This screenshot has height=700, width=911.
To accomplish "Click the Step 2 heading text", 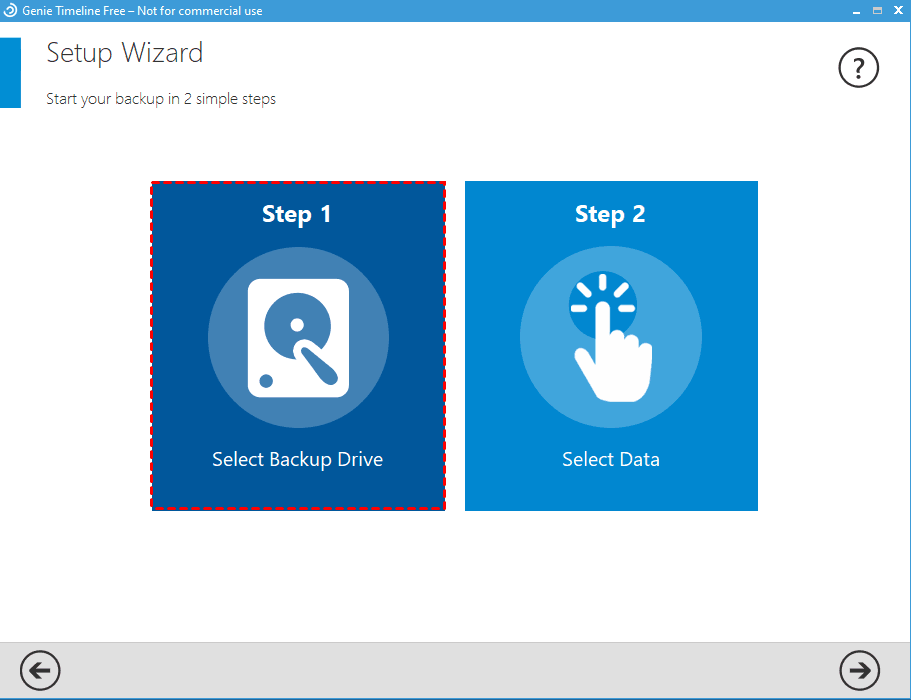I will pos(610,213).
